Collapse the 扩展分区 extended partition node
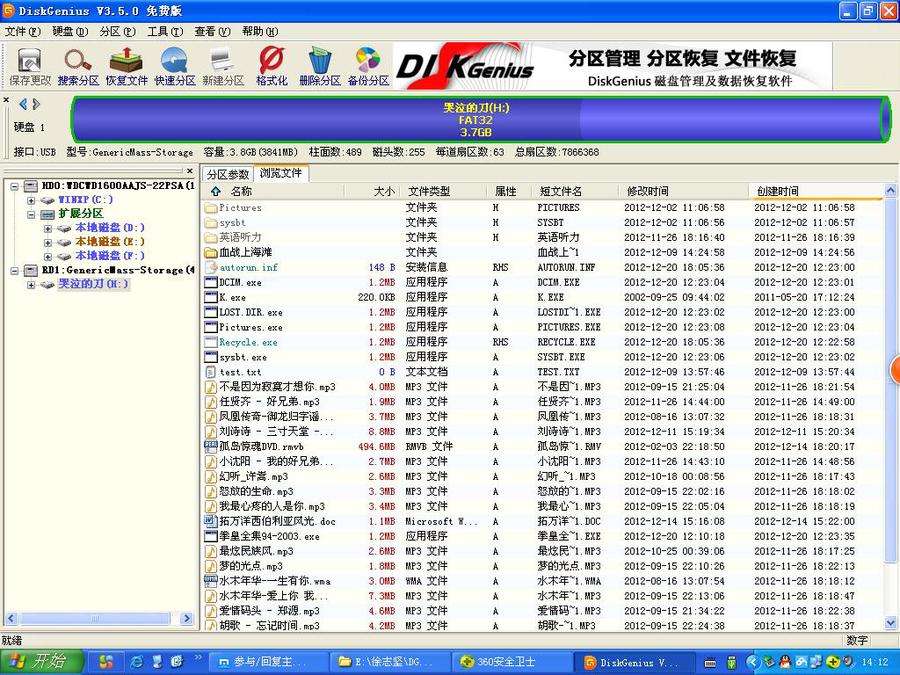Viewport: 900px width, 675px height. tap(31, 215)
